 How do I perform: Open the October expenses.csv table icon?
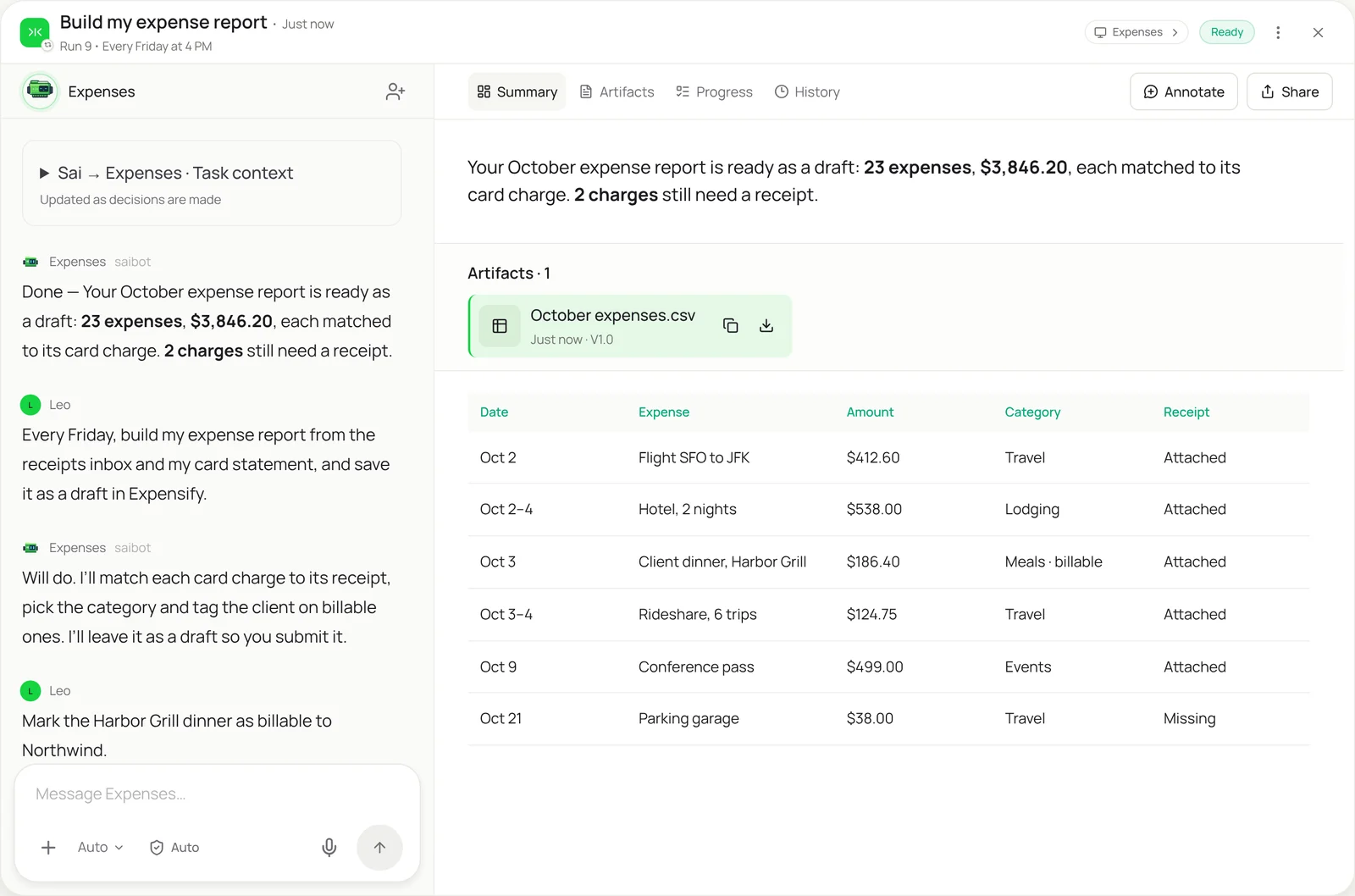[500, 326]
